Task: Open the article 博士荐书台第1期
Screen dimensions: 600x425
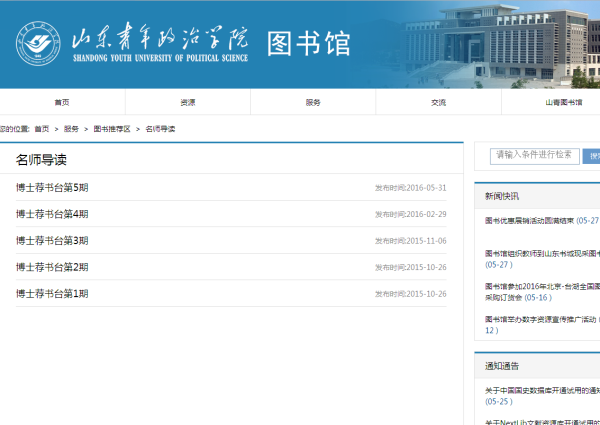Action: (x=52, y=294)
